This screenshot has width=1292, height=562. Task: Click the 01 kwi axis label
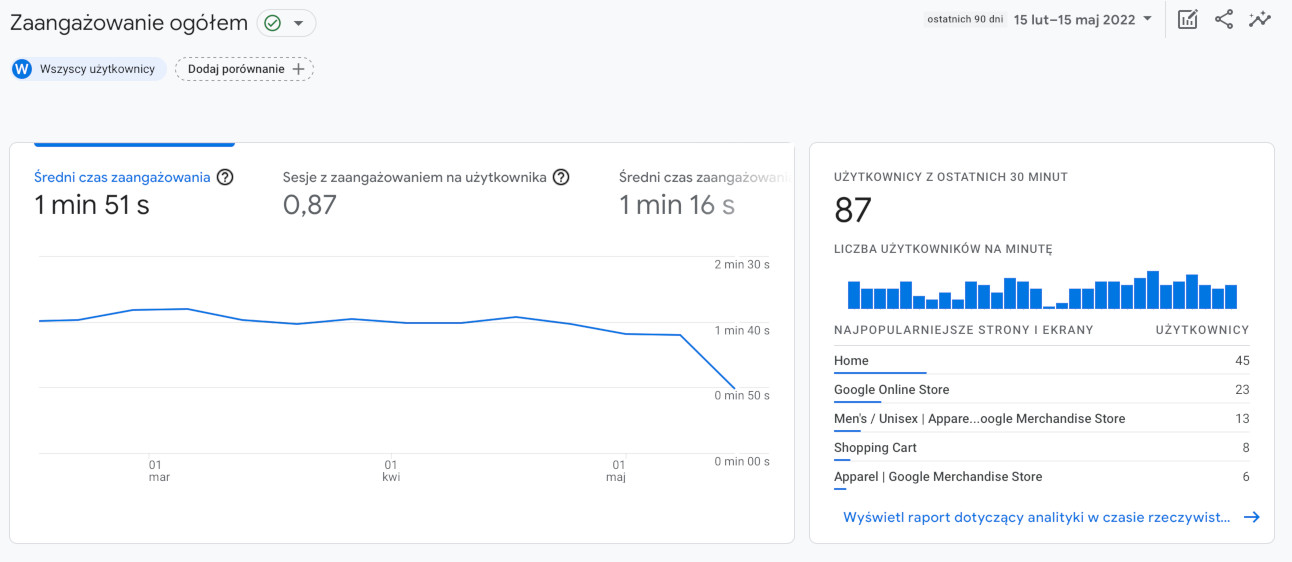click(391, 471)
